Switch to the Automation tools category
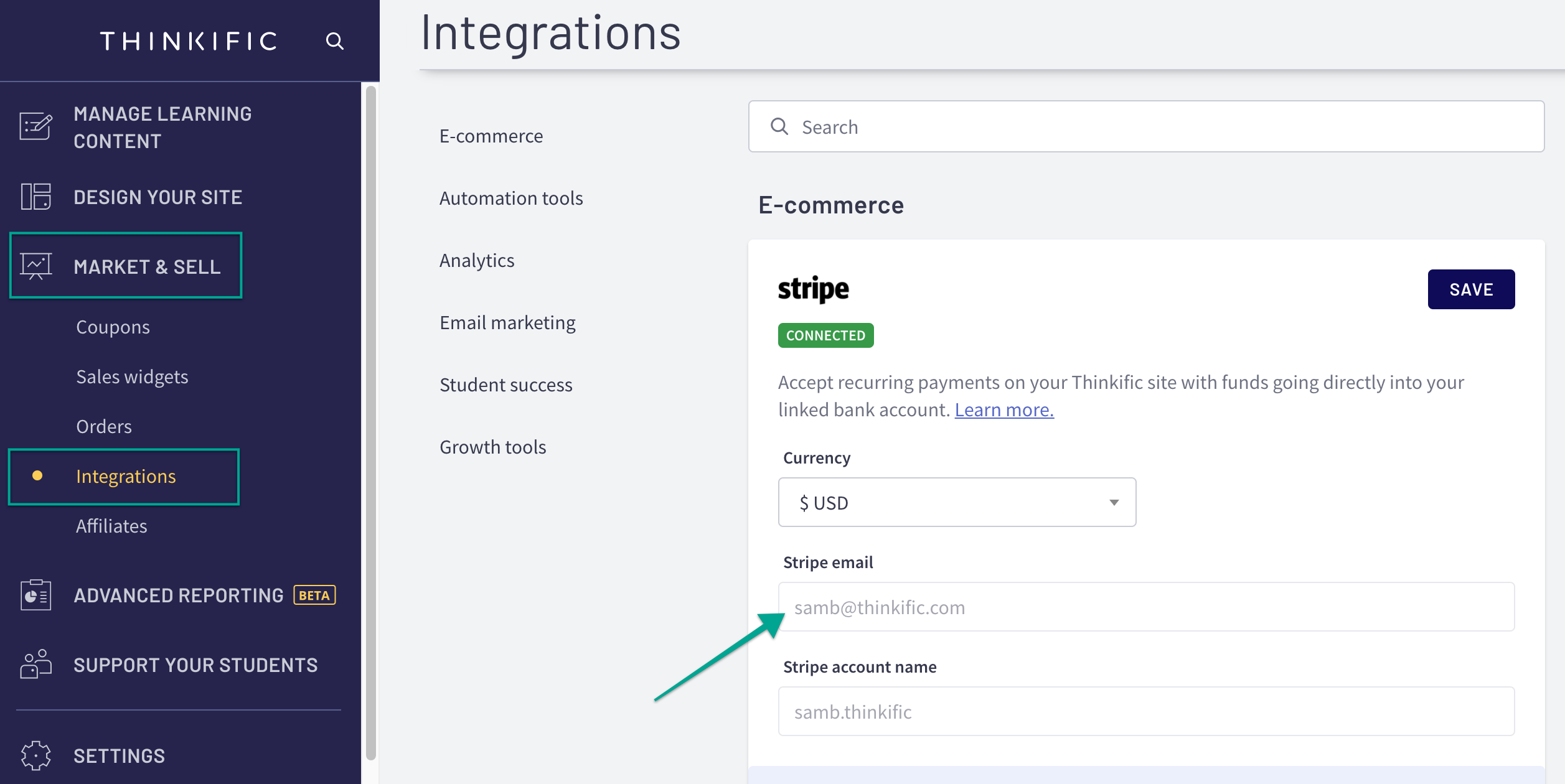 [511, 197]
